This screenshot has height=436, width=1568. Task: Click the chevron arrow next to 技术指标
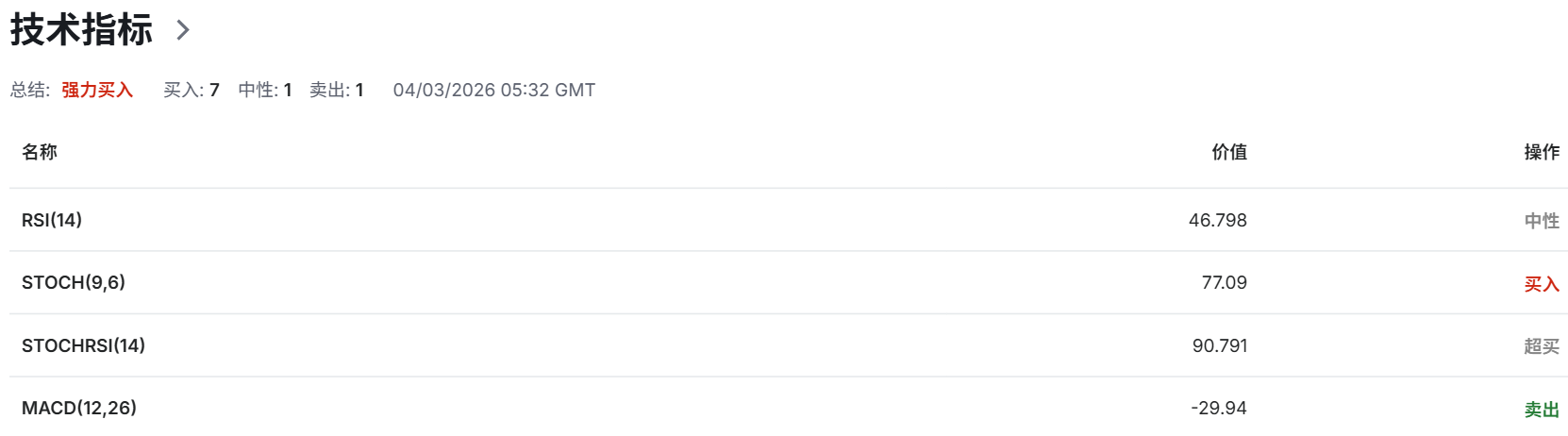183,30
